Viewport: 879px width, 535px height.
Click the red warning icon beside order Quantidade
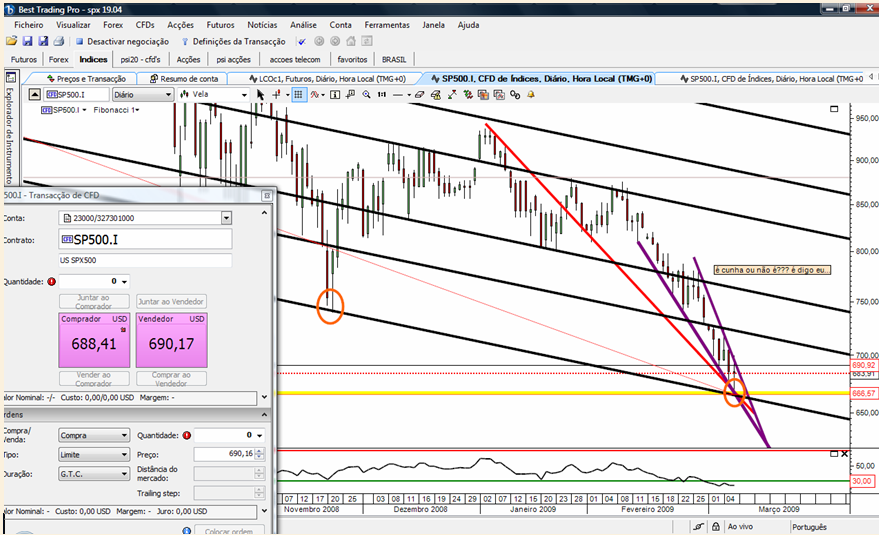[x=186, y=435]
